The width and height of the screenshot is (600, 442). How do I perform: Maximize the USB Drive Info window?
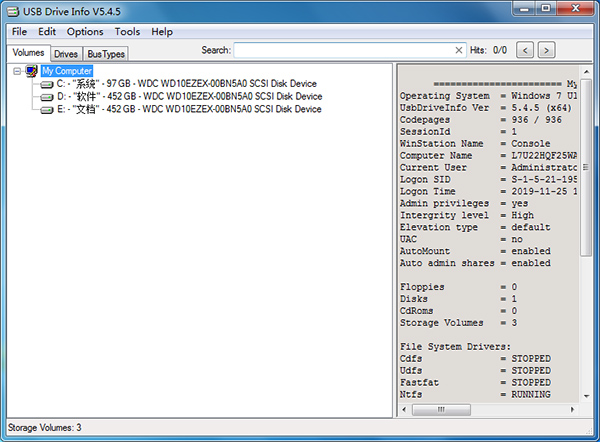546,8
